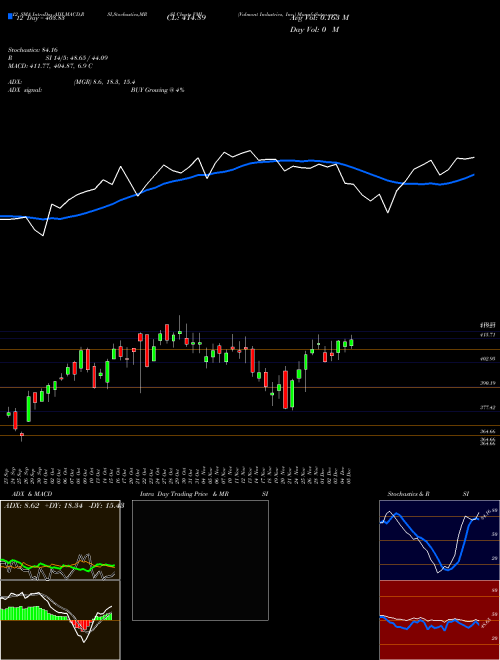
Task: Click the 'Avg Vol: 0.163 M' readout
Action: pyautogui.click(x=319, y=18)
